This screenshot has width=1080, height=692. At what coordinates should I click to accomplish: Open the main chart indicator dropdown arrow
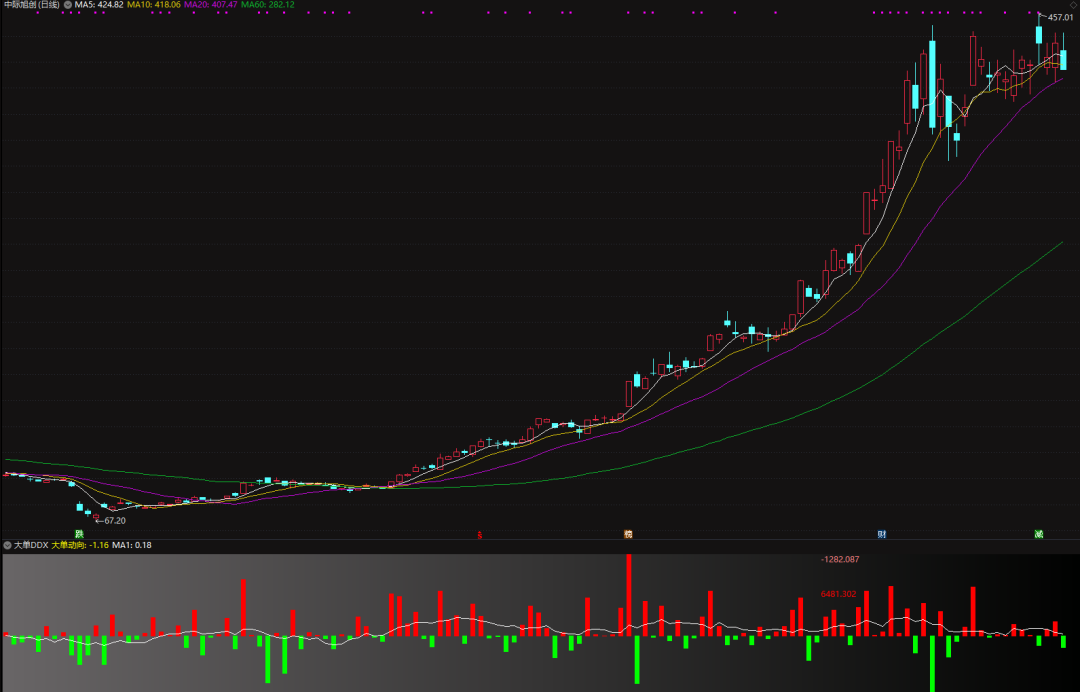[67, 5]
